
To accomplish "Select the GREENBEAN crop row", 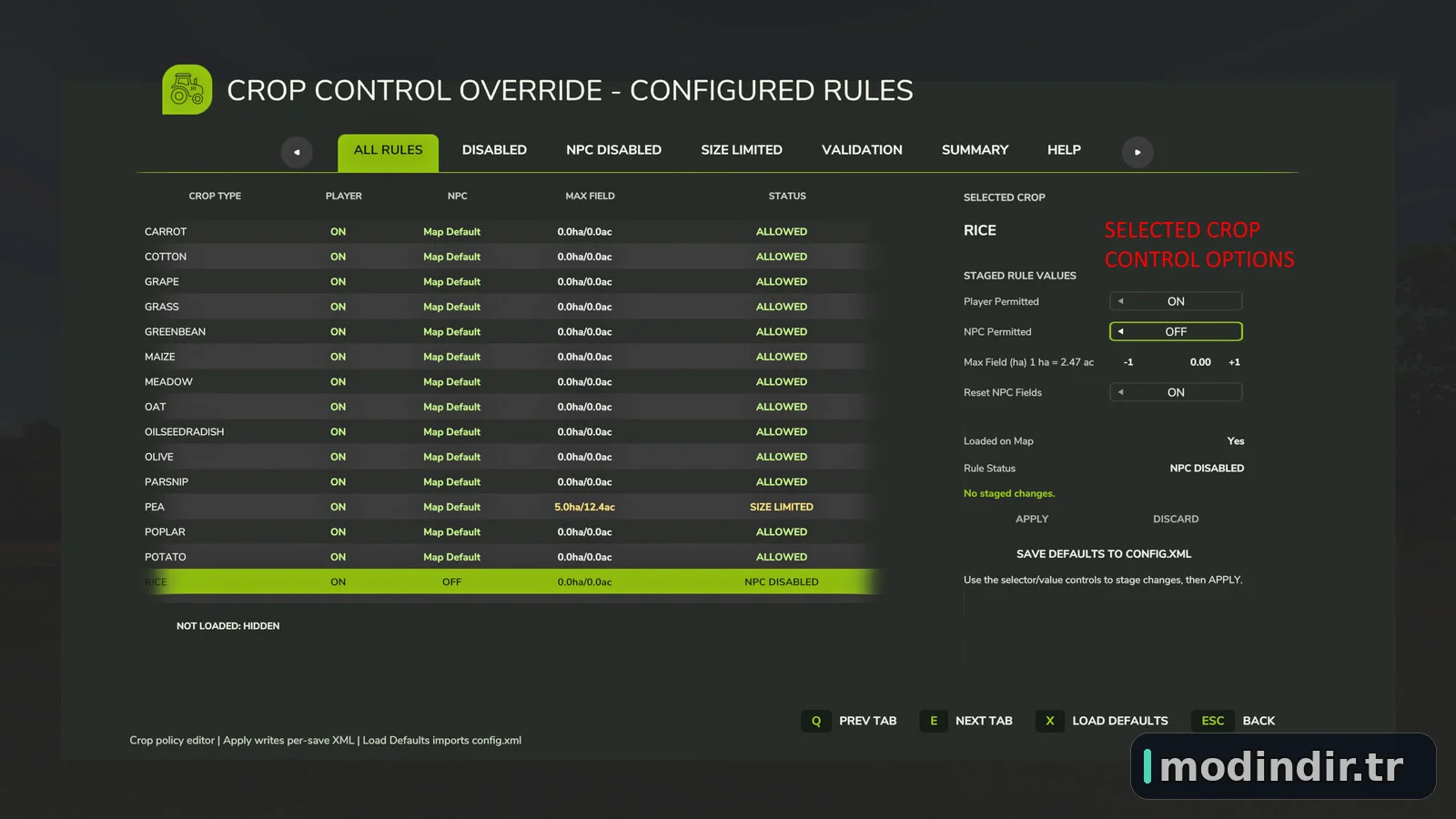I will pos(510,331).
